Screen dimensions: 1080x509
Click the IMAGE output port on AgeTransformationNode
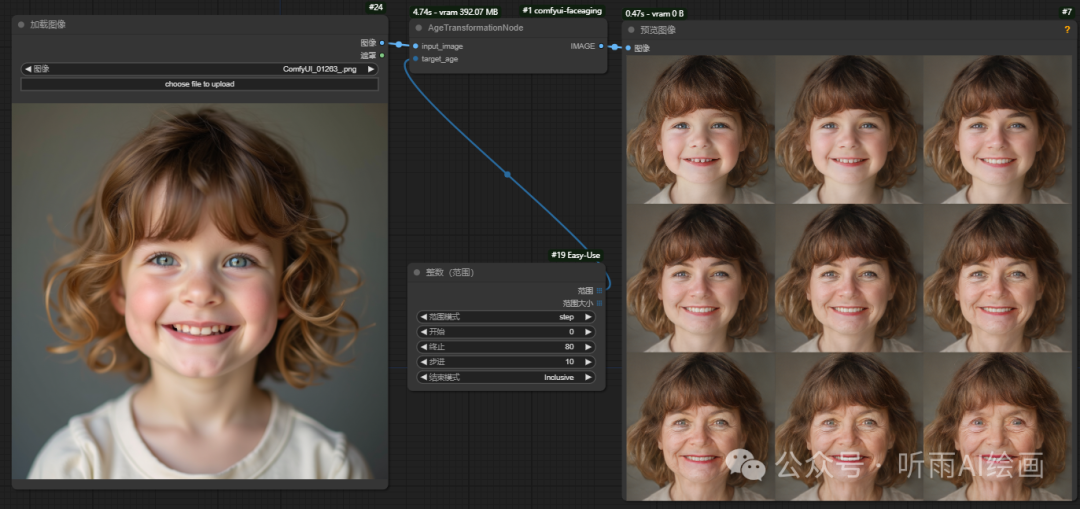coord(602,46)
